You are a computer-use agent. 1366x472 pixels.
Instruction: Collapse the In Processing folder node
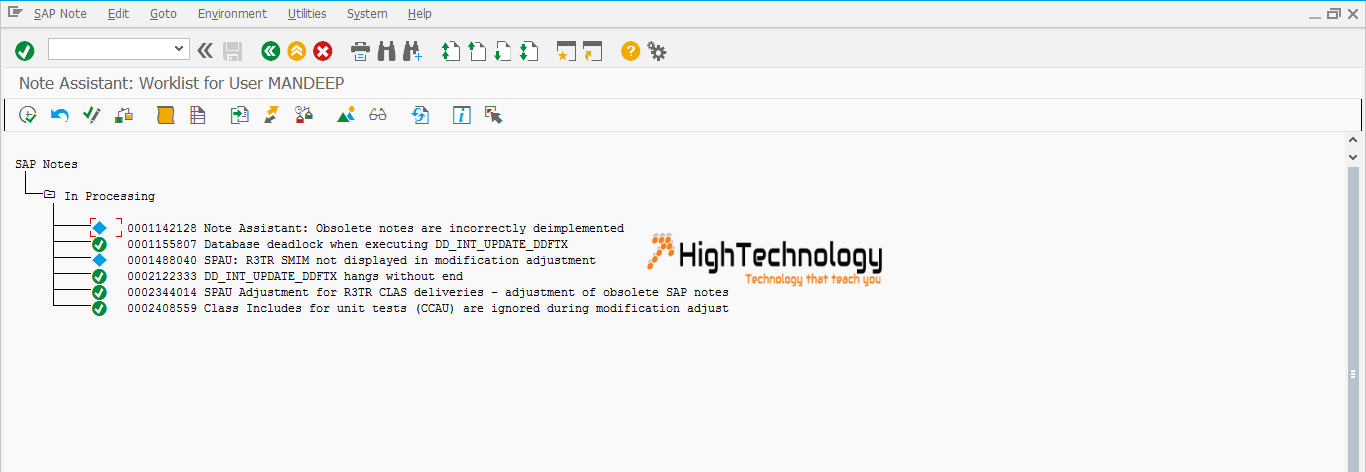[x=49, y=196]
